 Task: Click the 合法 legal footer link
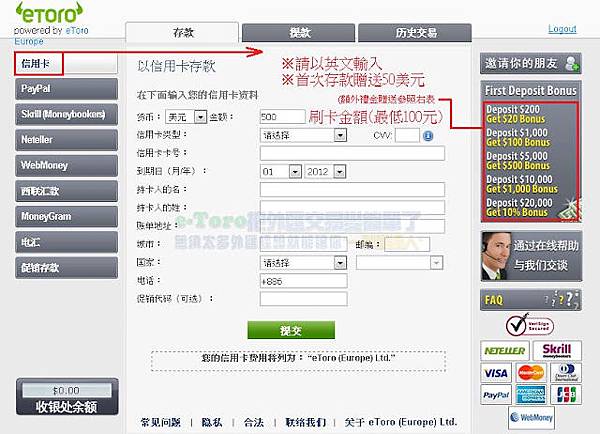[x=254, y=423]
